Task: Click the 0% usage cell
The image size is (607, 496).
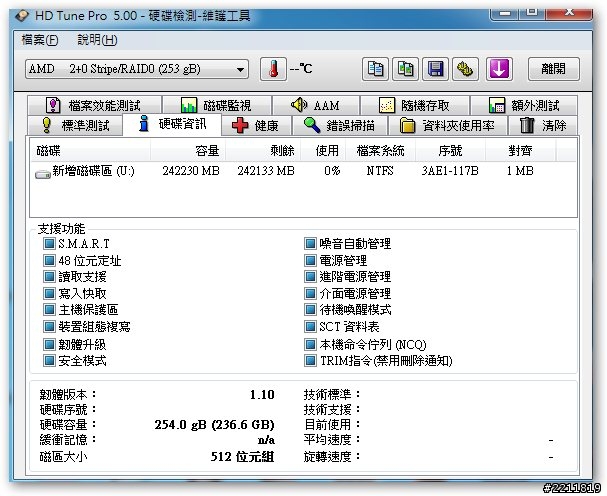Action: click(x=332, y=171)
